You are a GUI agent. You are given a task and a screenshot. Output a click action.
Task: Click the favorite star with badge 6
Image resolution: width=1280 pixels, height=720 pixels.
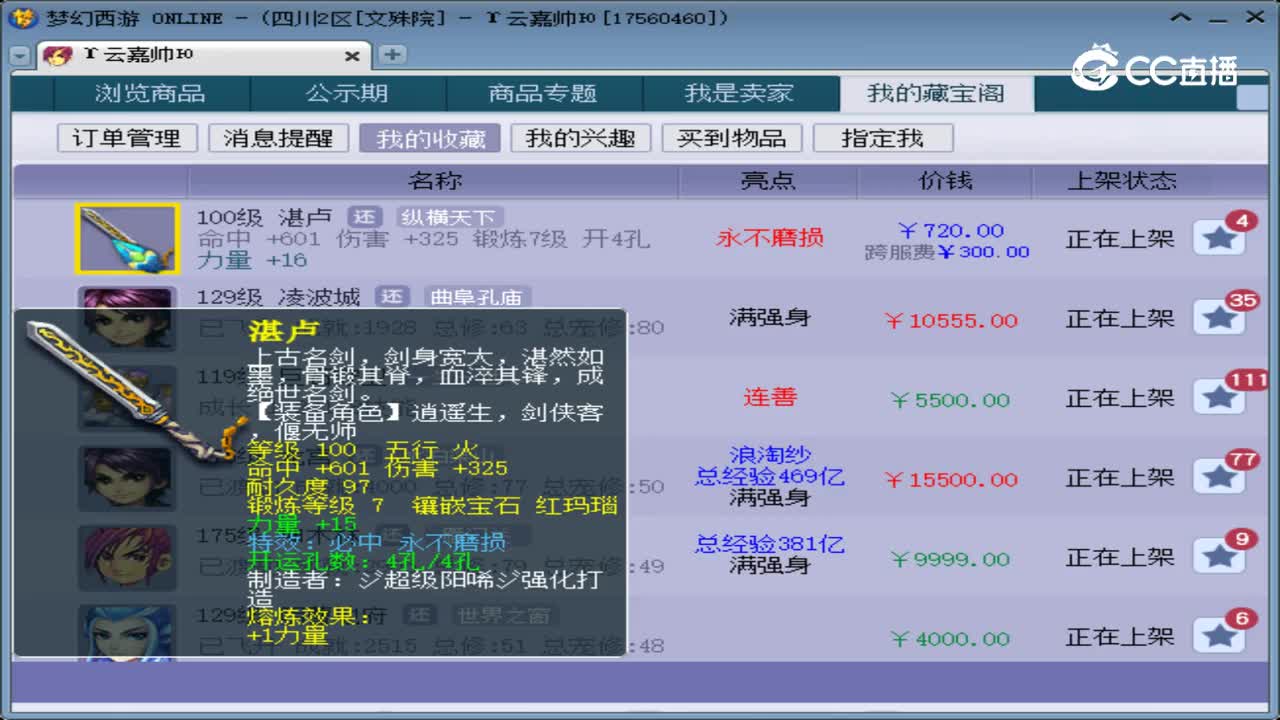click(x=1219, y=636)
